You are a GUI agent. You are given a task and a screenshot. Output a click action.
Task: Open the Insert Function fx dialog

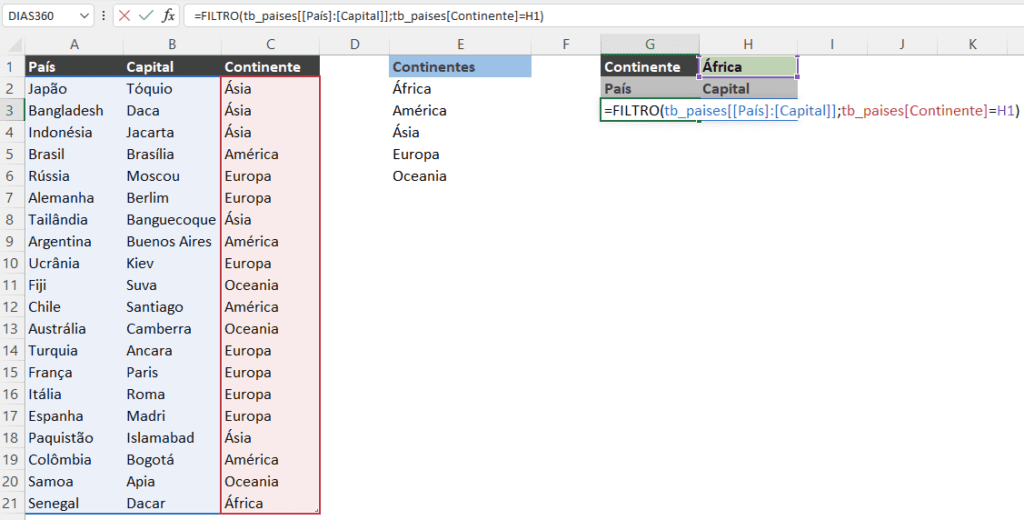pos(168,16)
